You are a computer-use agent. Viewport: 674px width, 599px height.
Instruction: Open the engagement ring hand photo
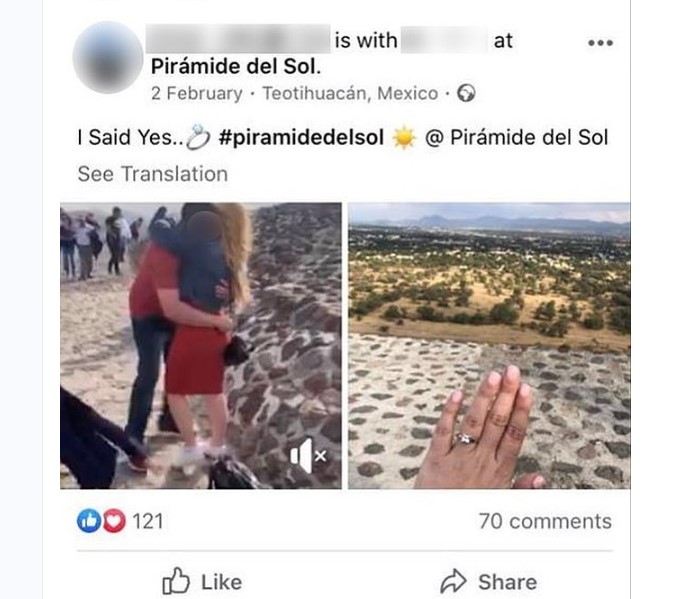click(489, 345)
